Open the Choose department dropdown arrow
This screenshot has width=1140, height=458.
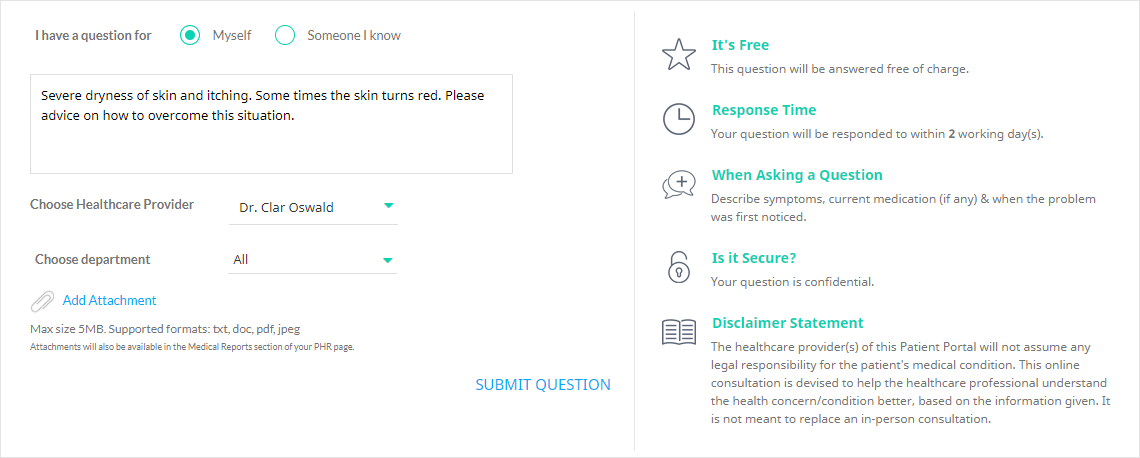coord(388,260)
